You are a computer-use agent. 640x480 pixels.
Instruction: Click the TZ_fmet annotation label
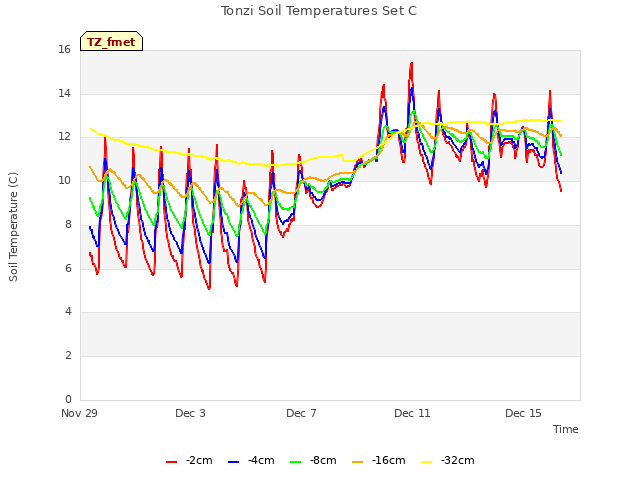pos(111,42)
